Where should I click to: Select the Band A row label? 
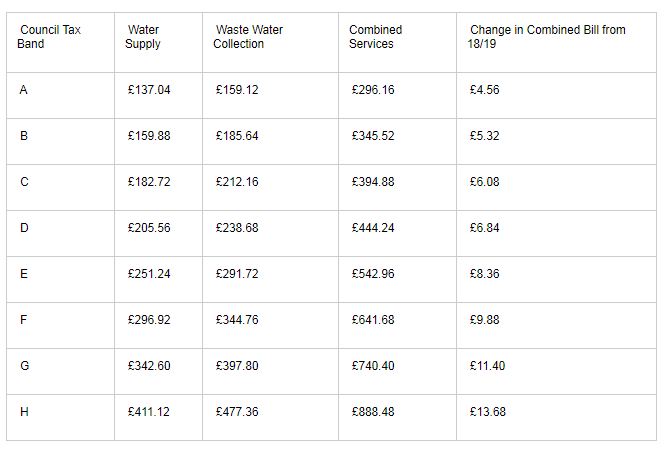24,90
